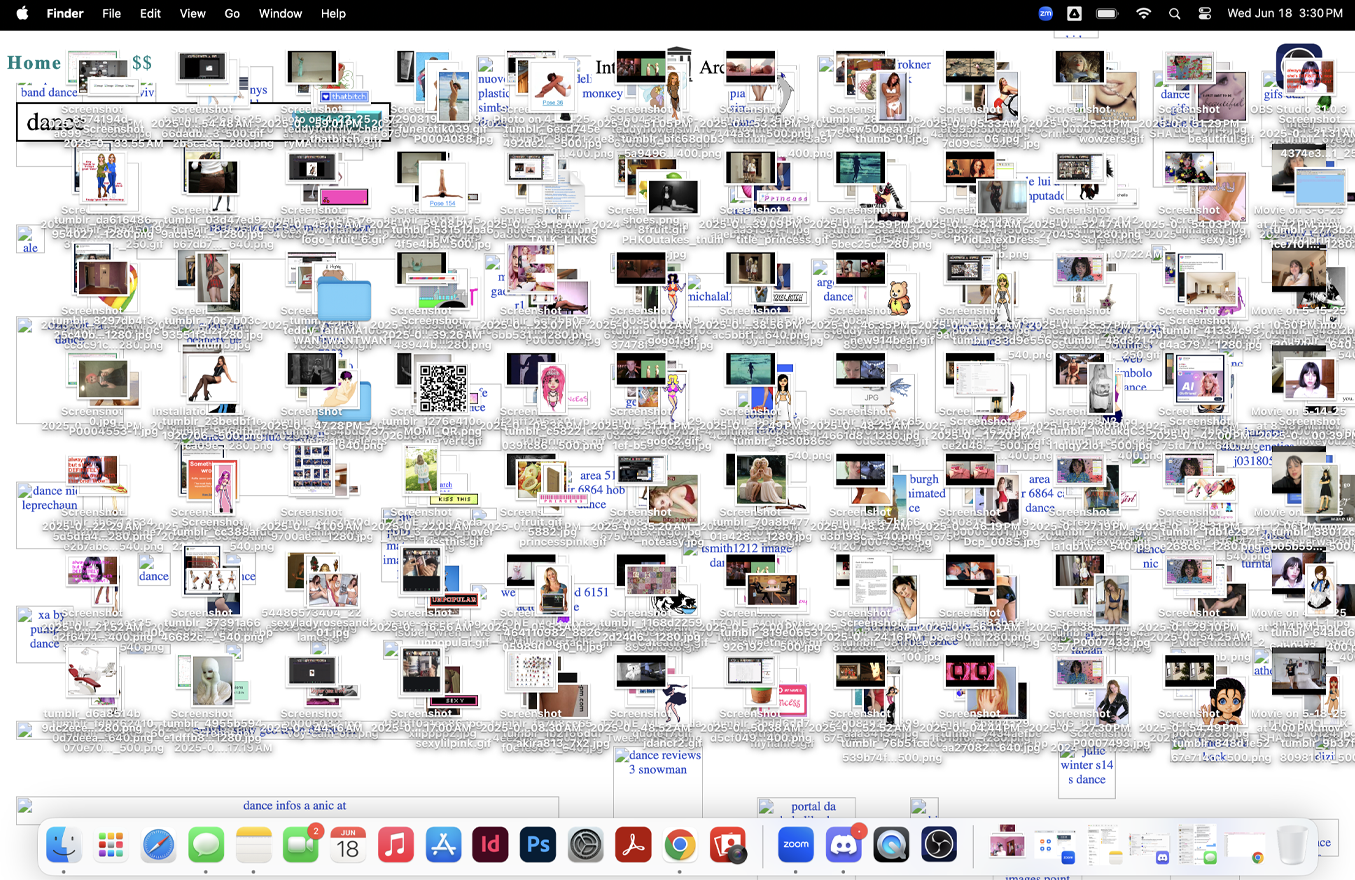Click the Home link at top left

(34, 64)
